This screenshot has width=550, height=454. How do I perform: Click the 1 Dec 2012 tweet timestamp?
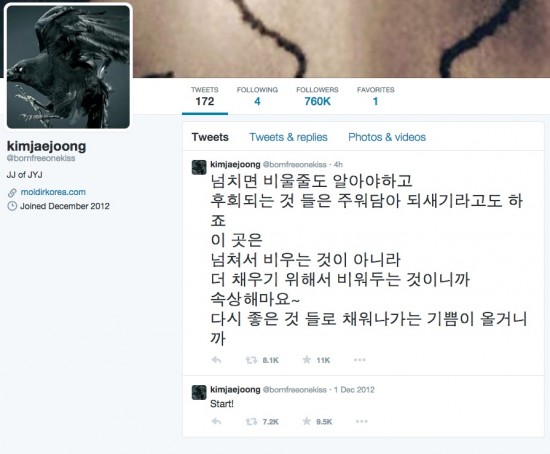tap(354, 390)
